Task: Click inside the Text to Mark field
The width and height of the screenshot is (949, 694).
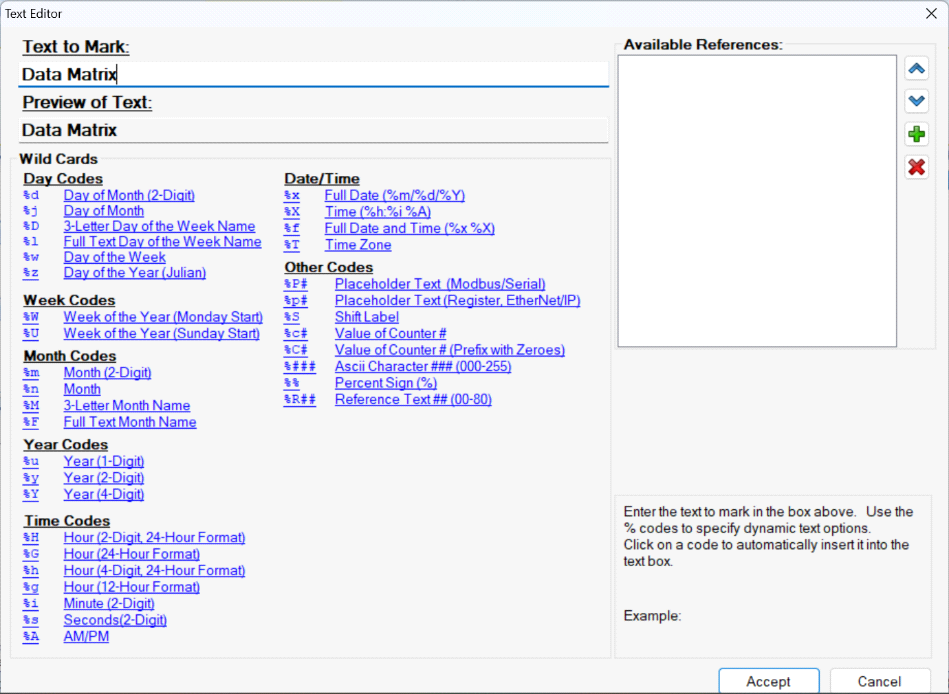Action: click(313, 74)
